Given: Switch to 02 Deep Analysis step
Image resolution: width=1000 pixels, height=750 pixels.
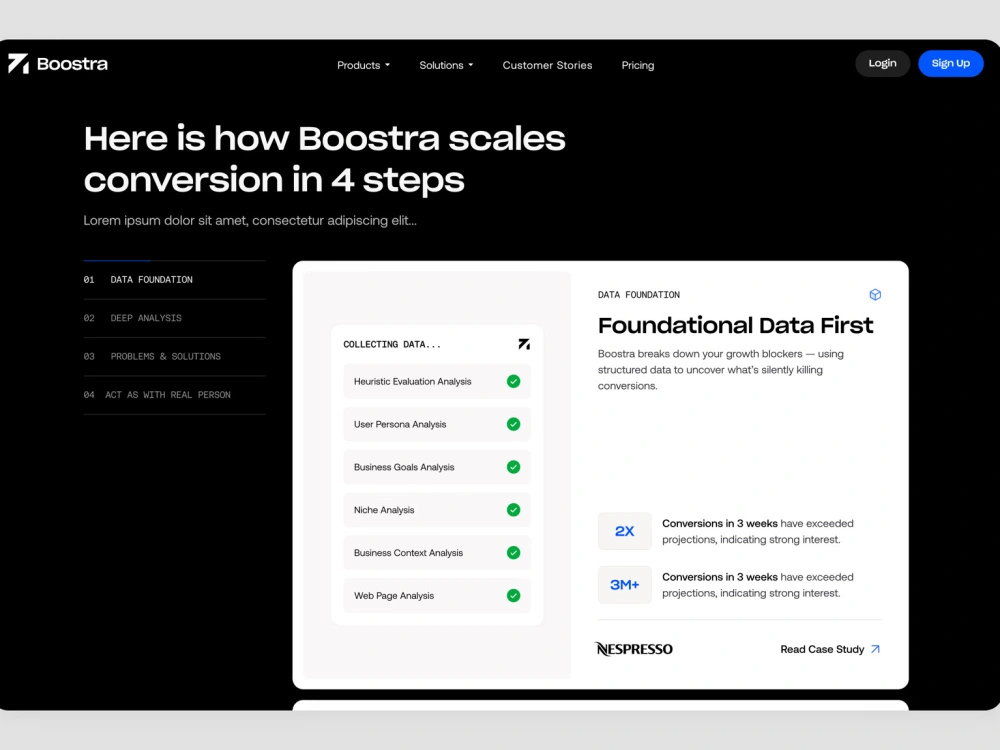Looking at the screenshot, I should (x=174, y=318).
